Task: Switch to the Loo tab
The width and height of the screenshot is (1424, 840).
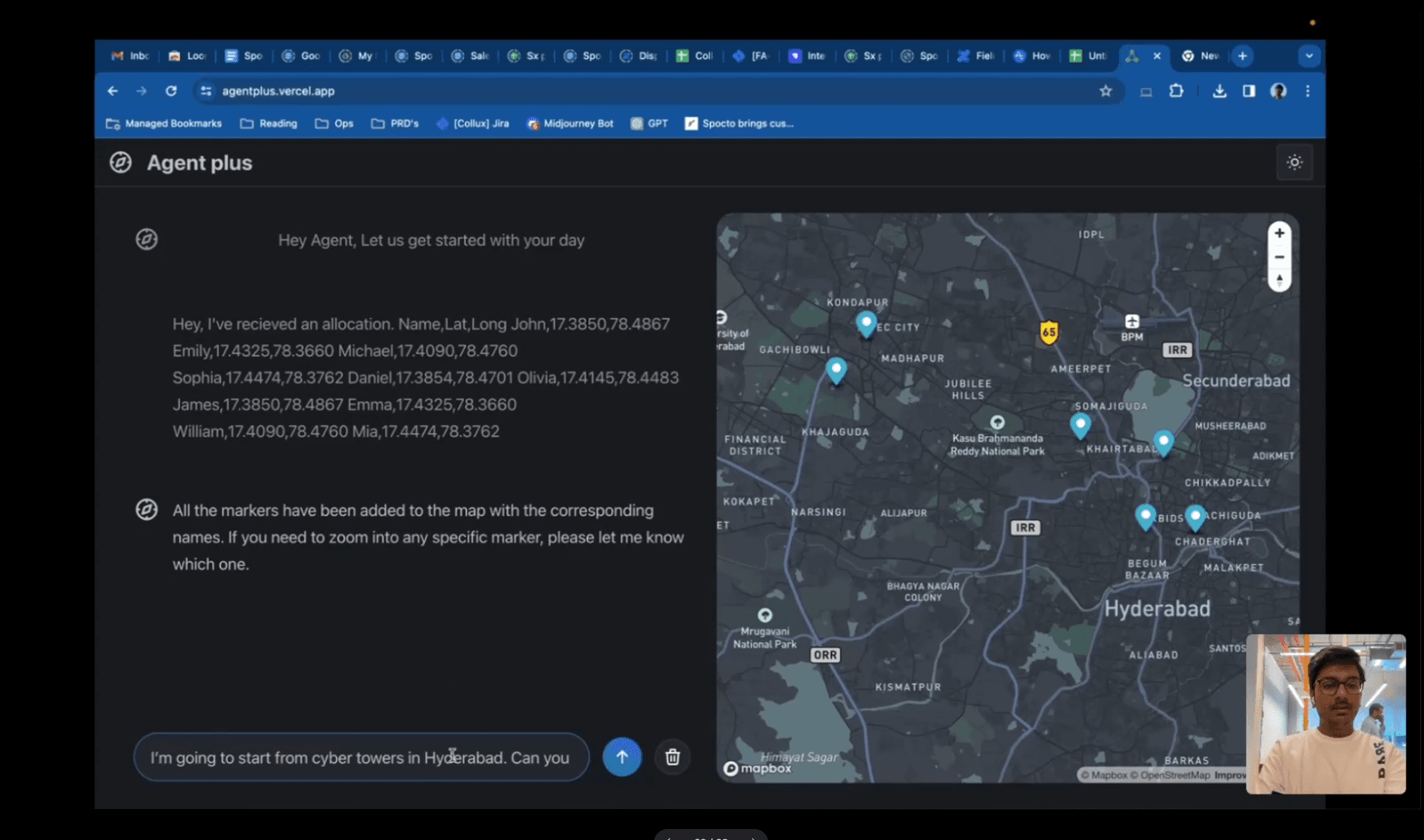Action: tap(188, 56)
